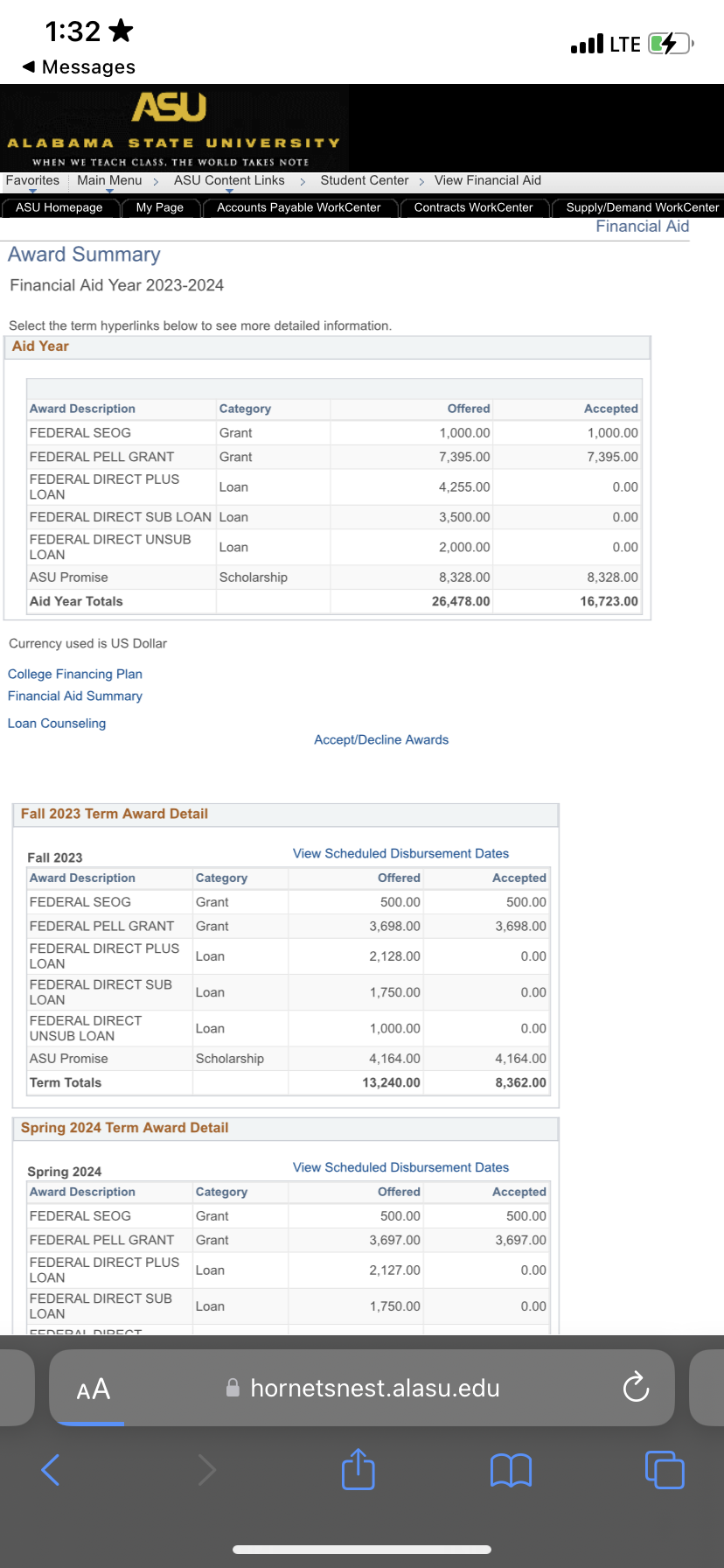Screen dimensions: 724x1568
Task: Reload the hornetsnest.alasu.edu page
Action: pos(636,1387)
